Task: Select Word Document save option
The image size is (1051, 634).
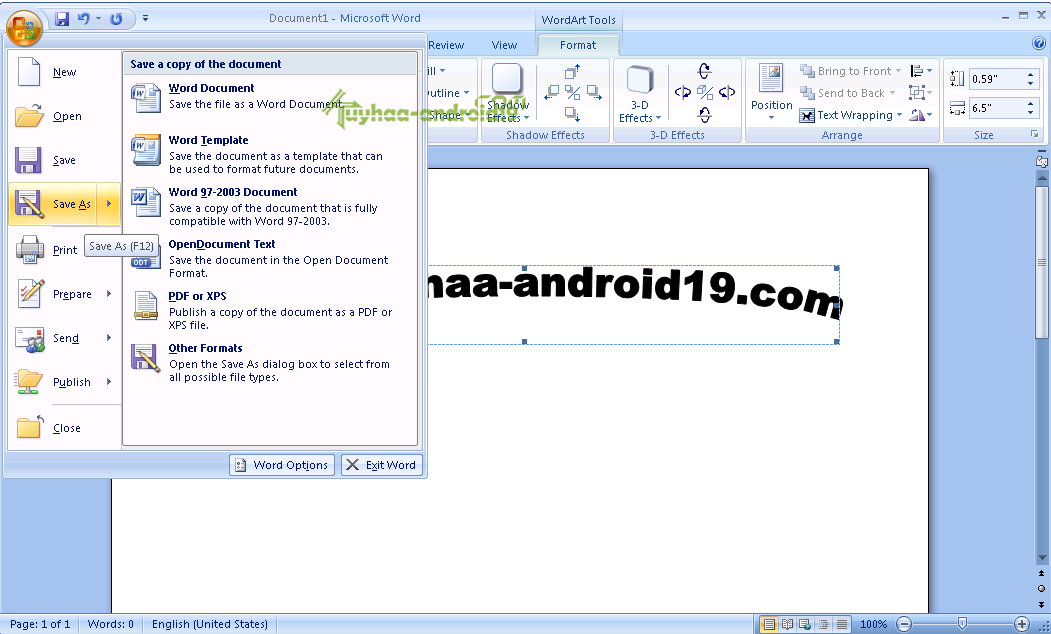Action: click(269, 99)
